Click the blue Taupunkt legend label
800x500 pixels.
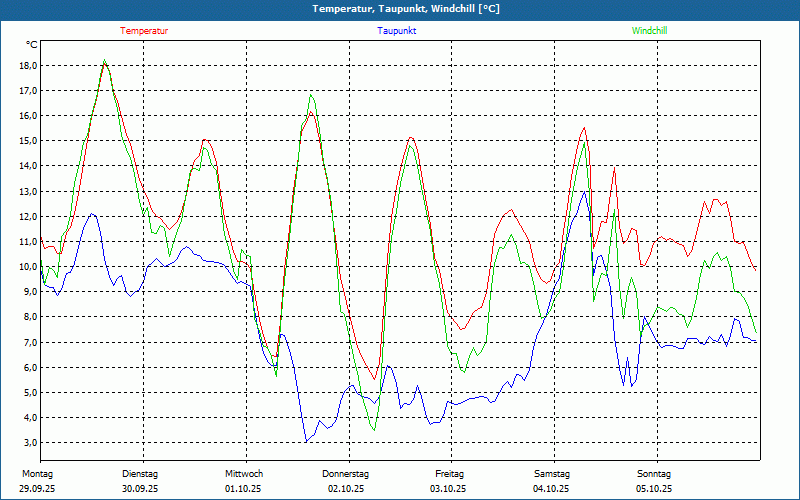pyautogui.click(x=397, y=31)
